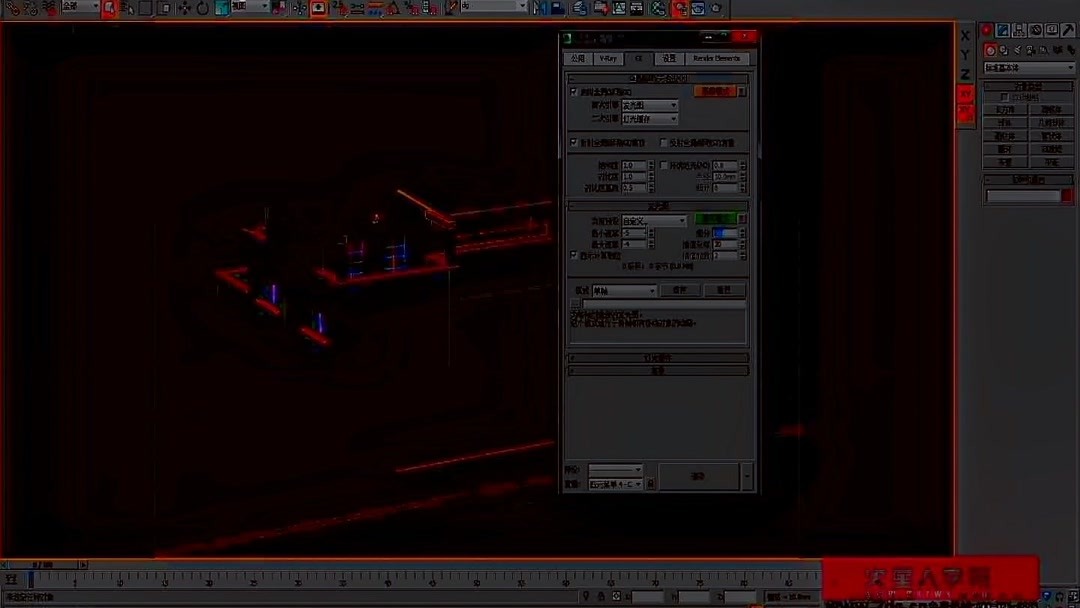Image resolution: width=1080 pixels, height=608 pixels.
Task: Check the AutoGrid option in Create panel
Action: point(1004,96)
